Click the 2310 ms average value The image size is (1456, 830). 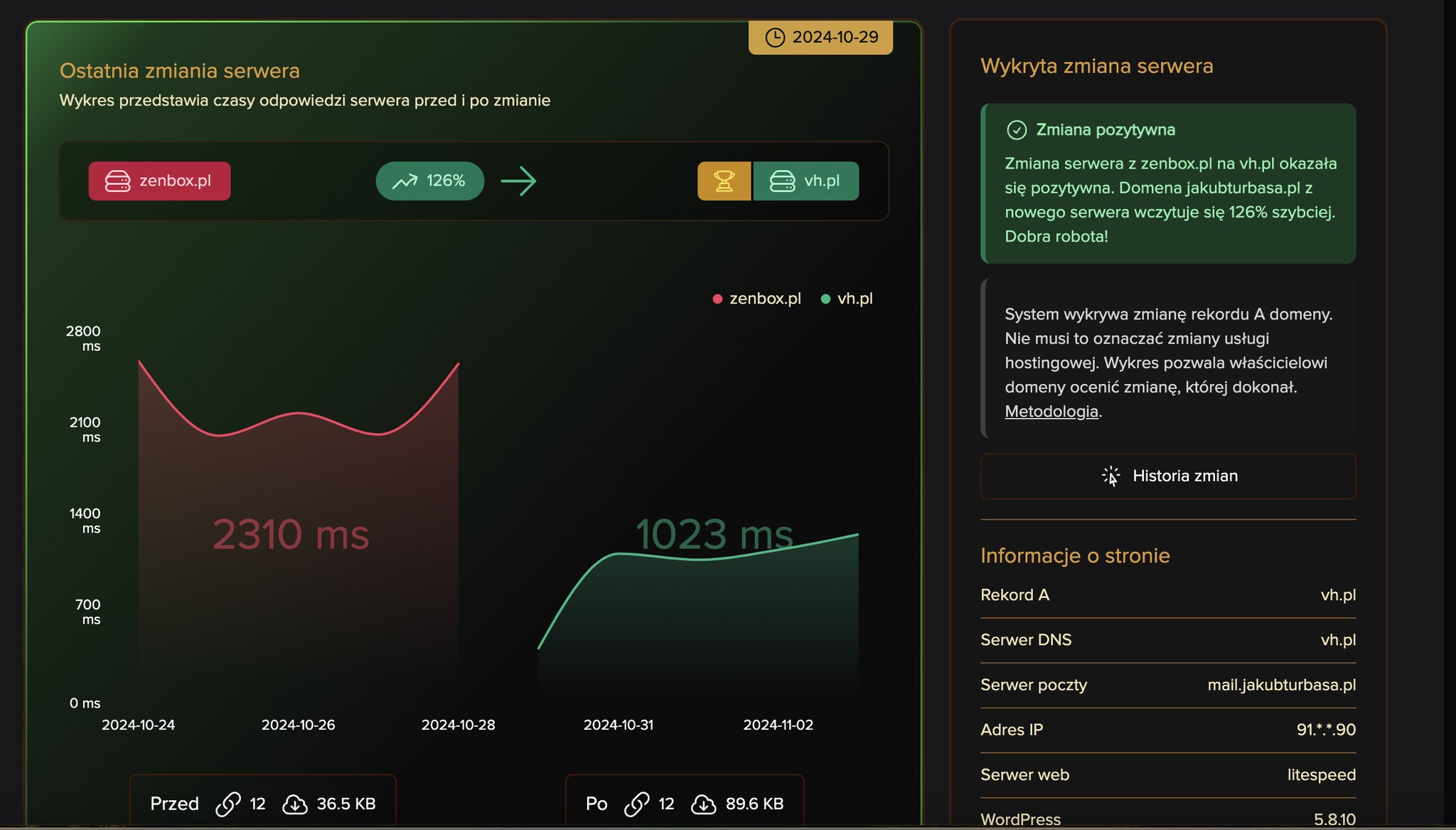[291, 534]
